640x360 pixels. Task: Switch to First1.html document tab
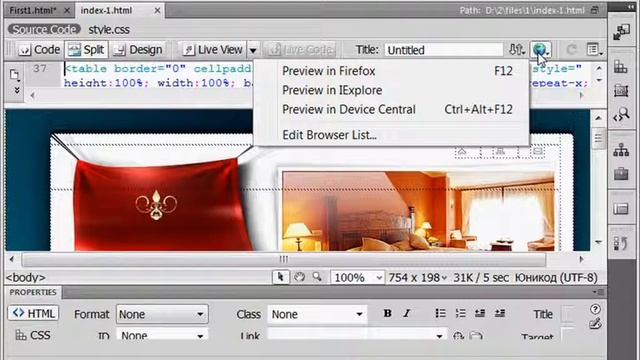pos(33,11)
